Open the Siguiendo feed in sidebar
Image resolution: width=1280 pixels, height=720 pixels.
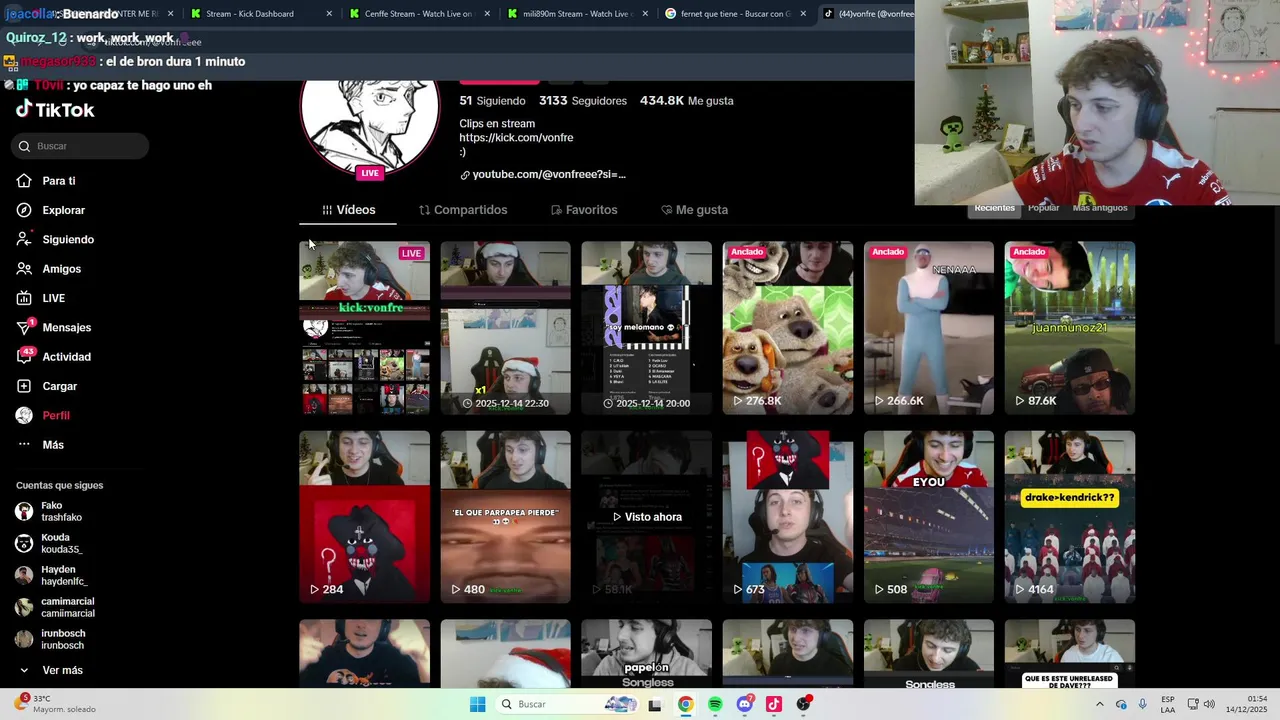pyautogui.click(x=55, y=240)
